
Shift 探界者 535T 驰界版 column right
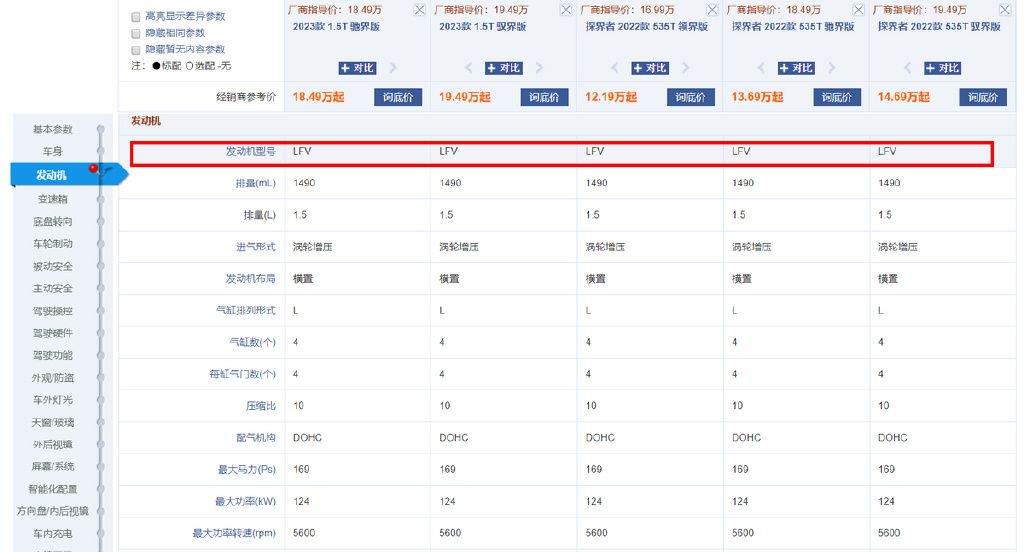(x=832, y=67)
